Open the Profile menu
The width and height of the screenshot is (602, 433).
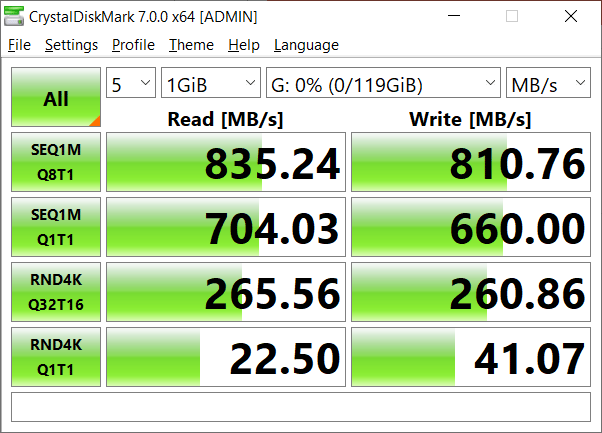133,45
